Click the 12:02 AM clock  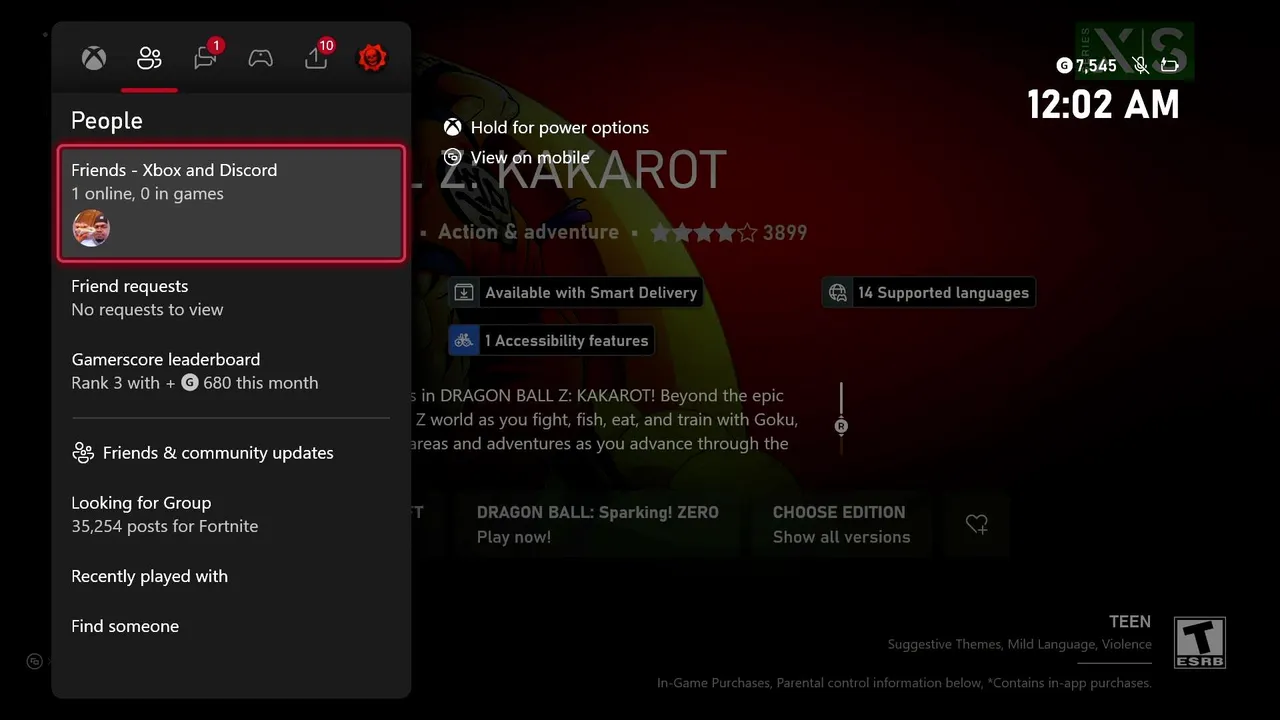coord(1103,104)
